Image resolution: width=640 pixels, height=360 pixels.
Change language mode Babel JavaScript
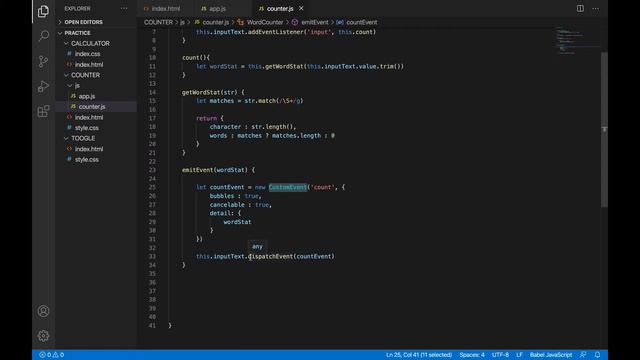[551, 355]
